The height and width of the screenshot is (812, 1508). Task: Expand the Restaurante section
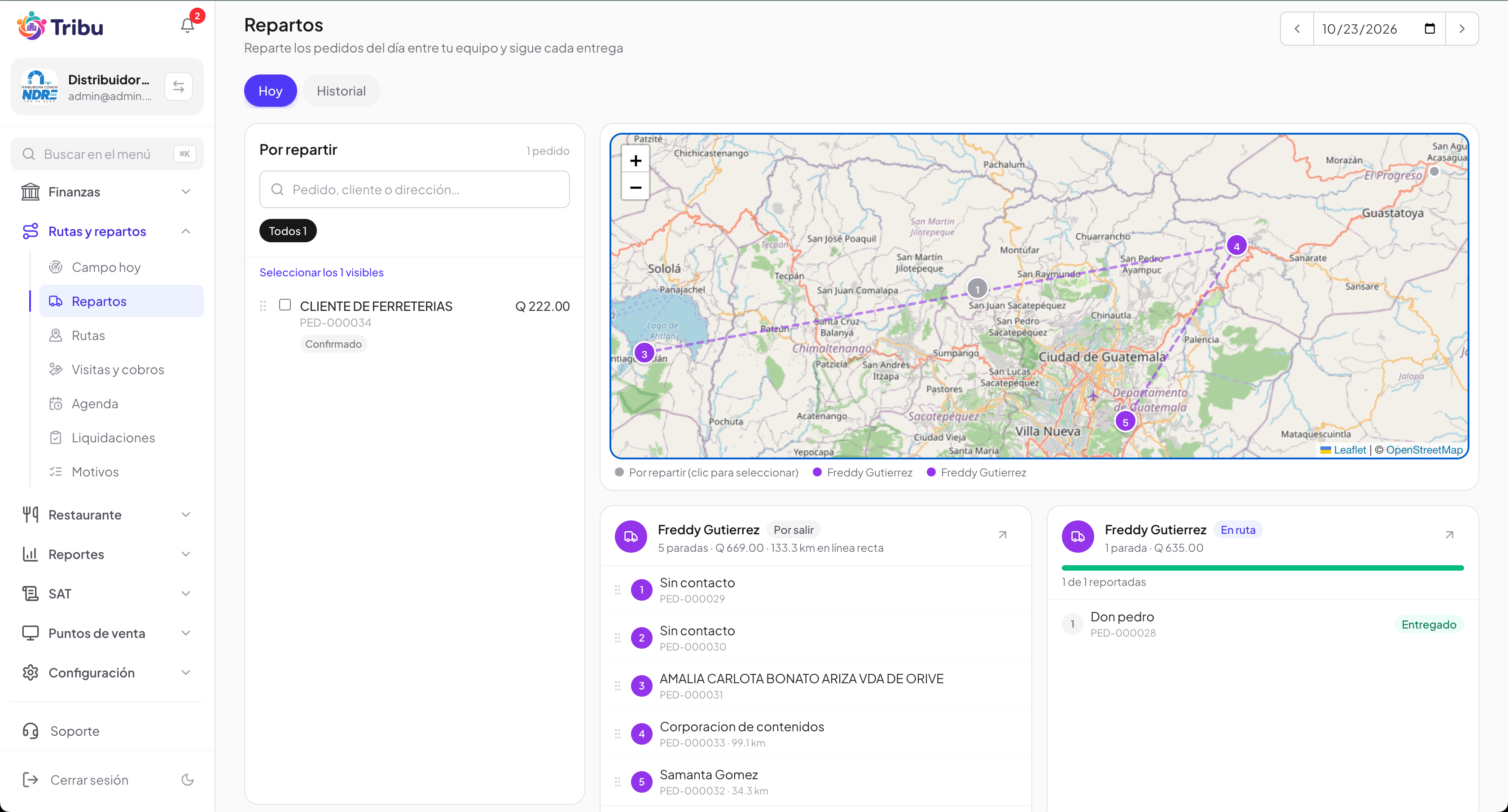click(x=107, y=515)
